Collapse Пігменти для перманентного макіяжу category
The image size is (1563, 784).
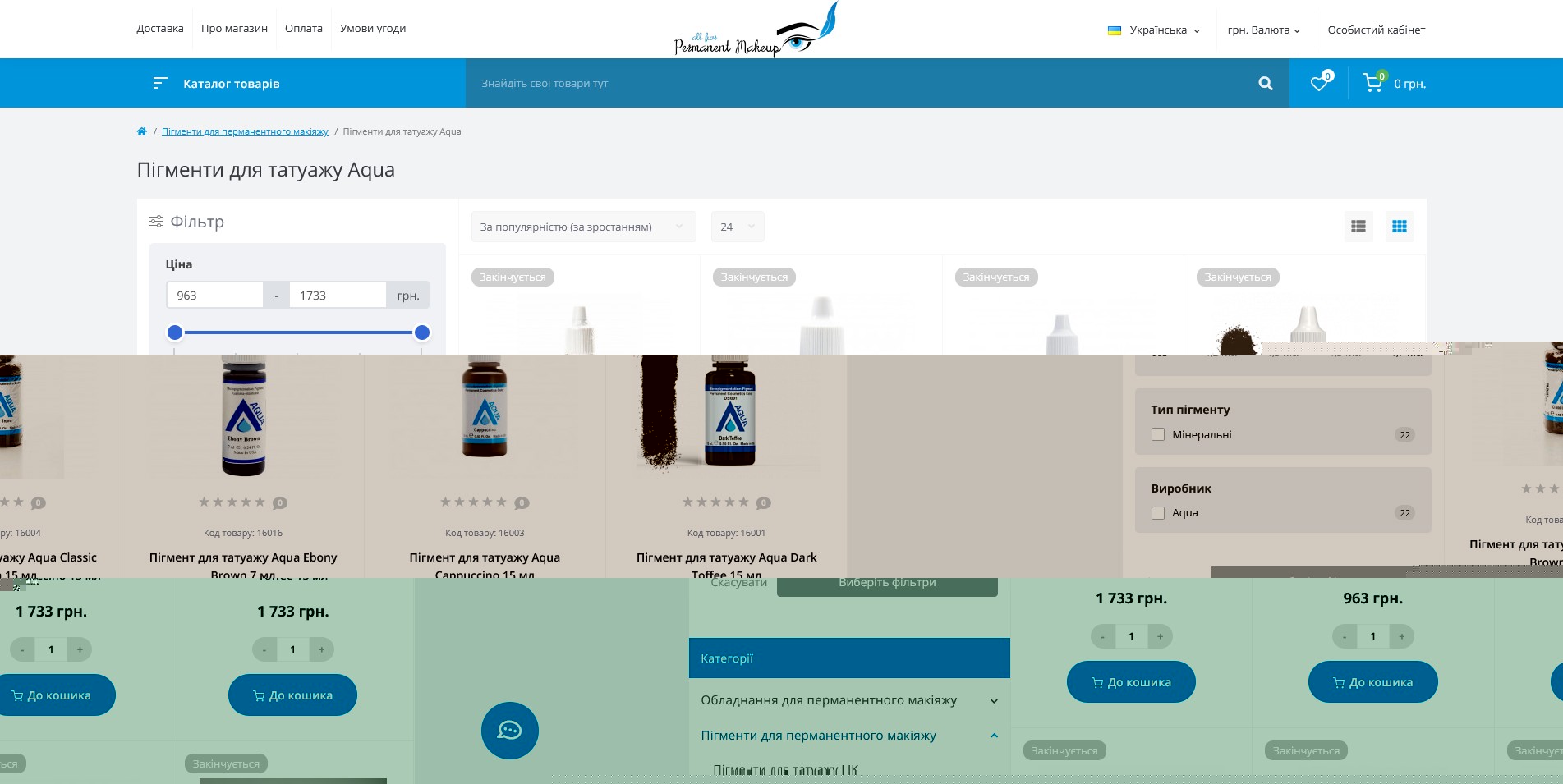coord(994,736)
